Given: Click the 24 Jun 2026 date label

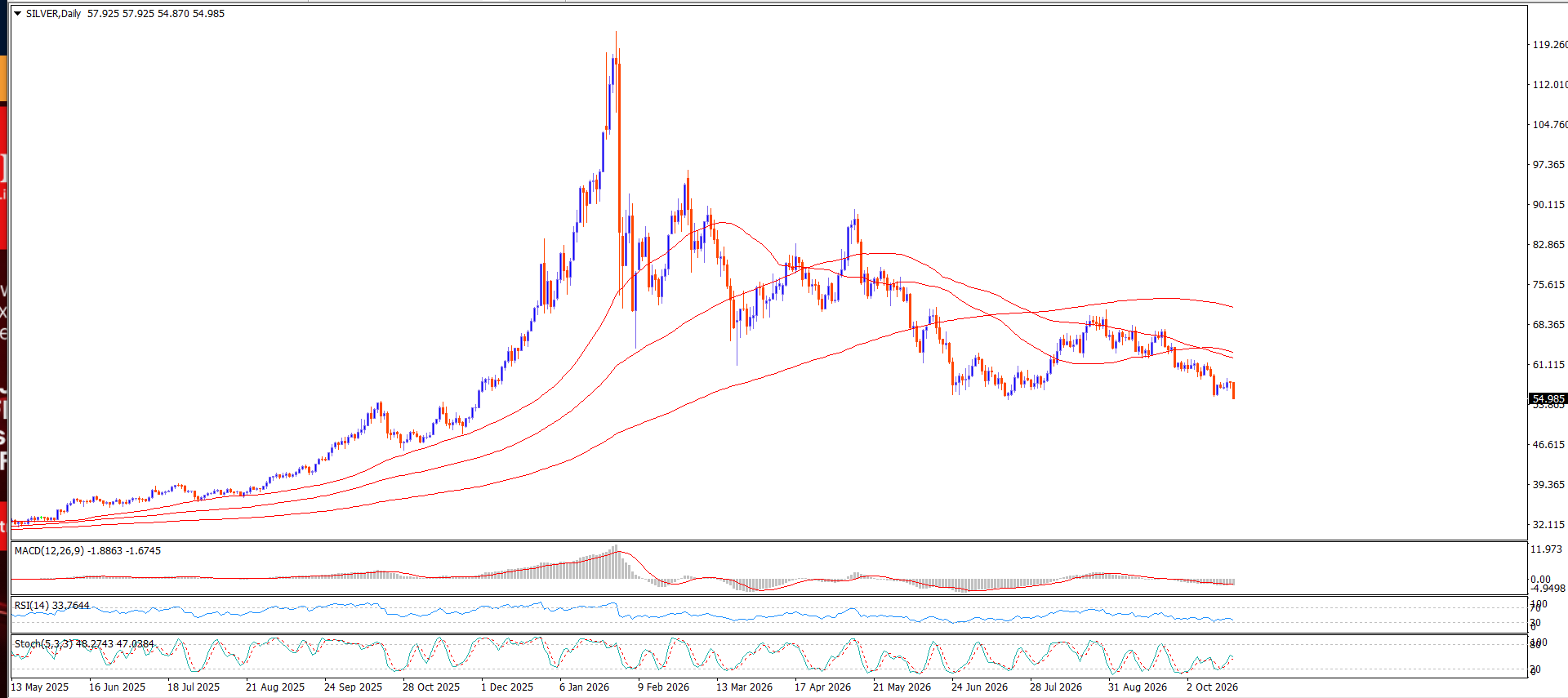Looking at the screenshot, I should coord(979,687).
